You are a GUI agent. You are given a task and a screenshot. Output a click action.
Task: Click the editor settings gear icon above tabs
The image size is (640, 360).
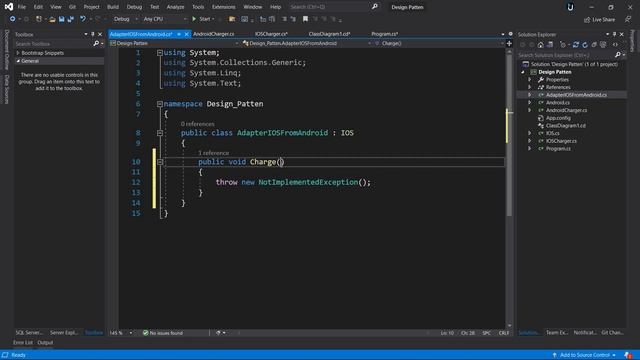tap(510, 34)
